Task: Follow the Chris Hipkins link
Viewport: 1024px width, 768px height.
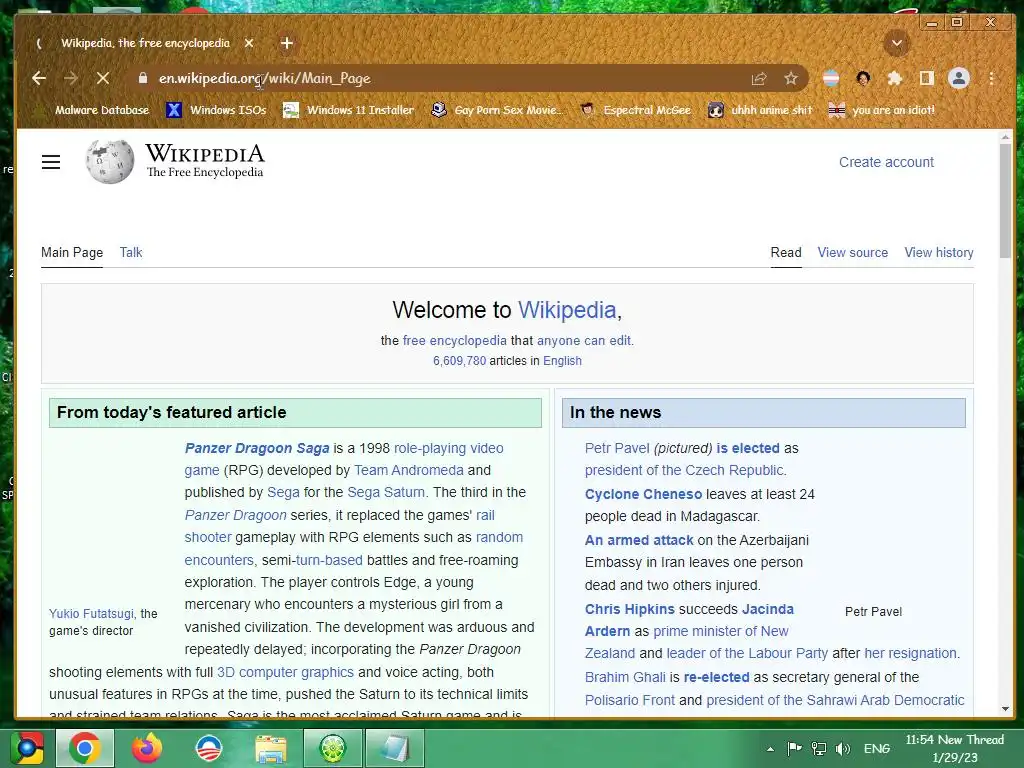Action: (630, 609)
